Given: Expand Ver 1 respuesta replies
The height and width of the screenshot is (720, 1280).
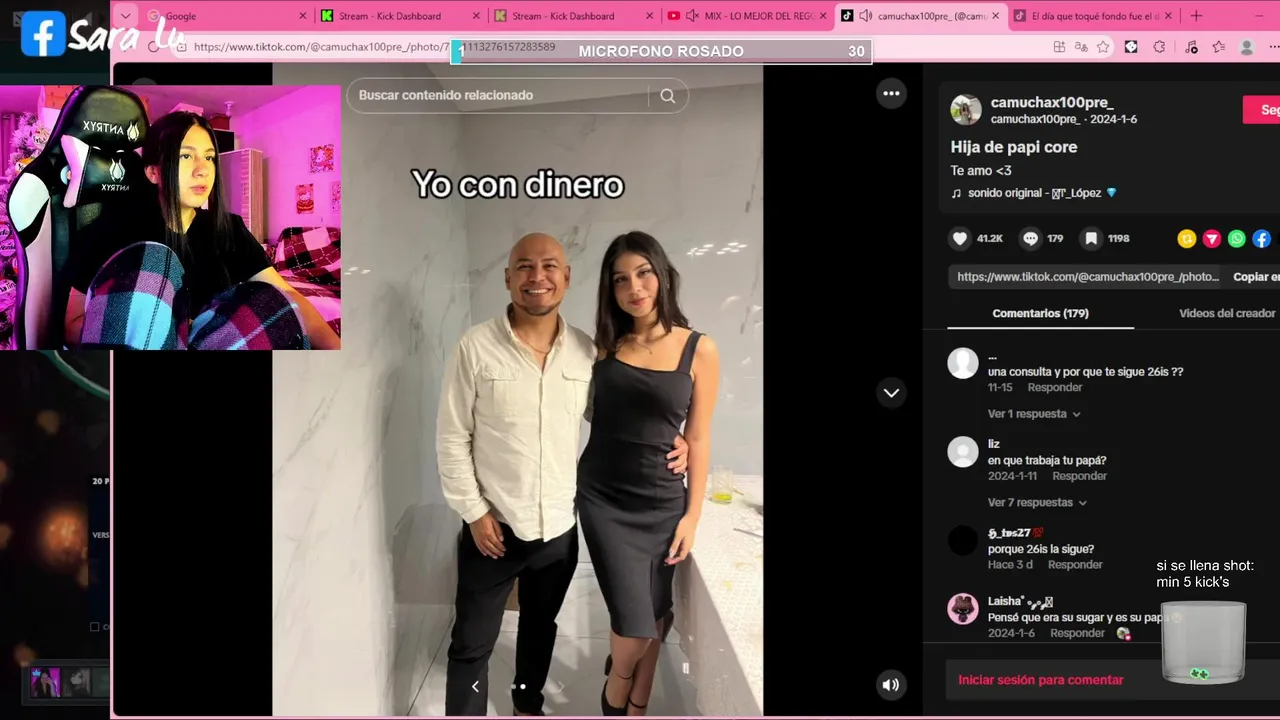Looking at the screenshot, I should [x=1034, y=414].
